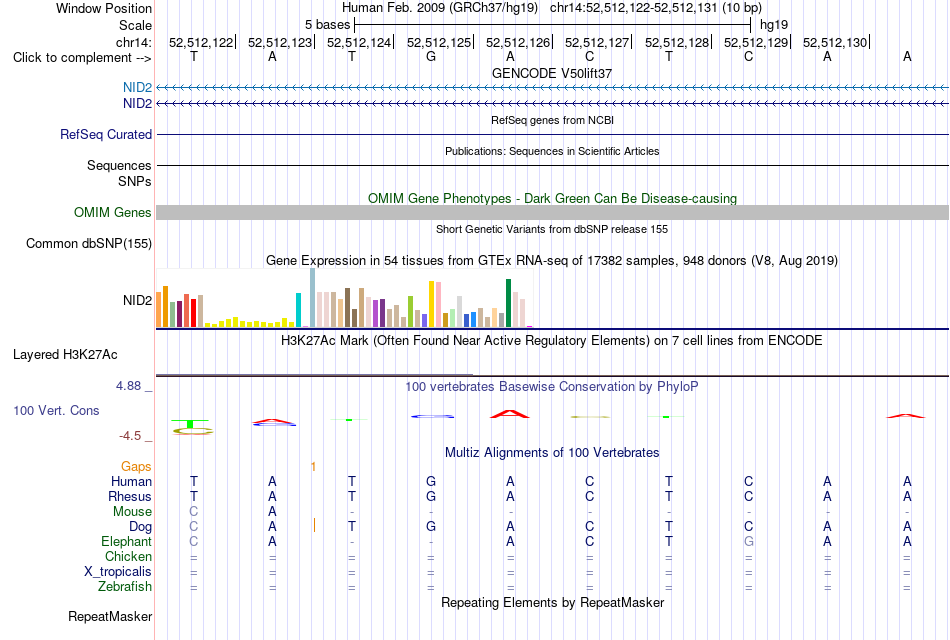Click the 100 Vert. Cons label
The image size is (950, 640).
coord(56,410)
